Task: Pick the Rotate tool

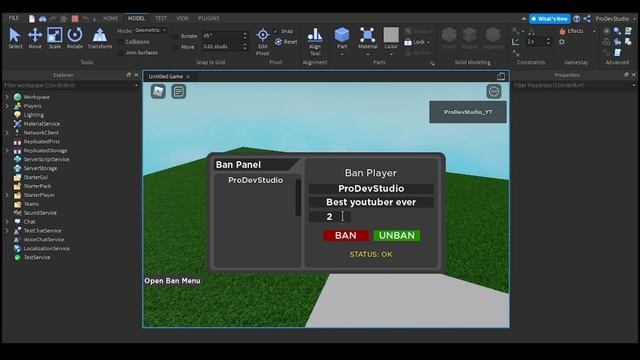Action: click(75, 38)
